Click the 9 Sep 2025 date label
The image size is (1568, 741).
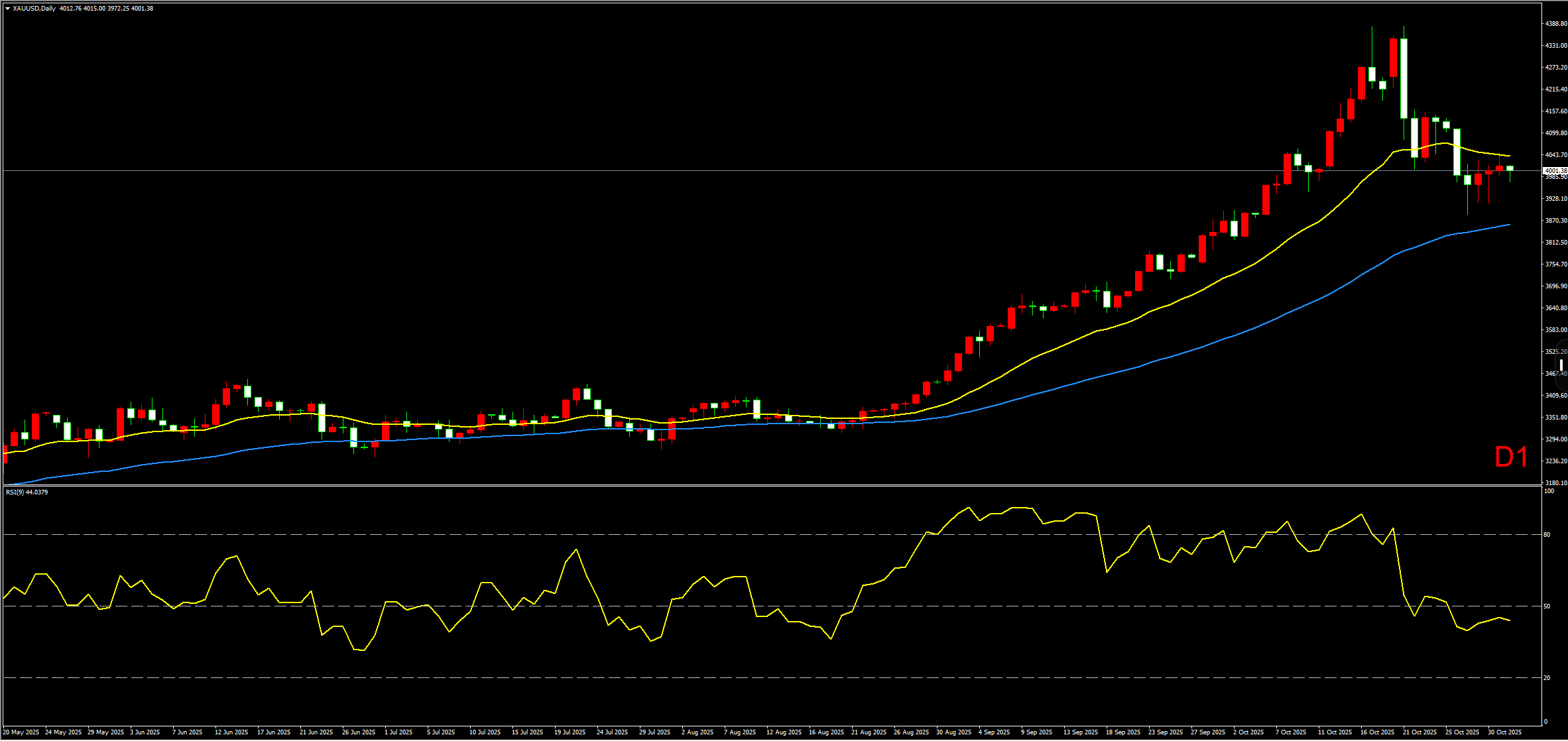point(1036,732)
